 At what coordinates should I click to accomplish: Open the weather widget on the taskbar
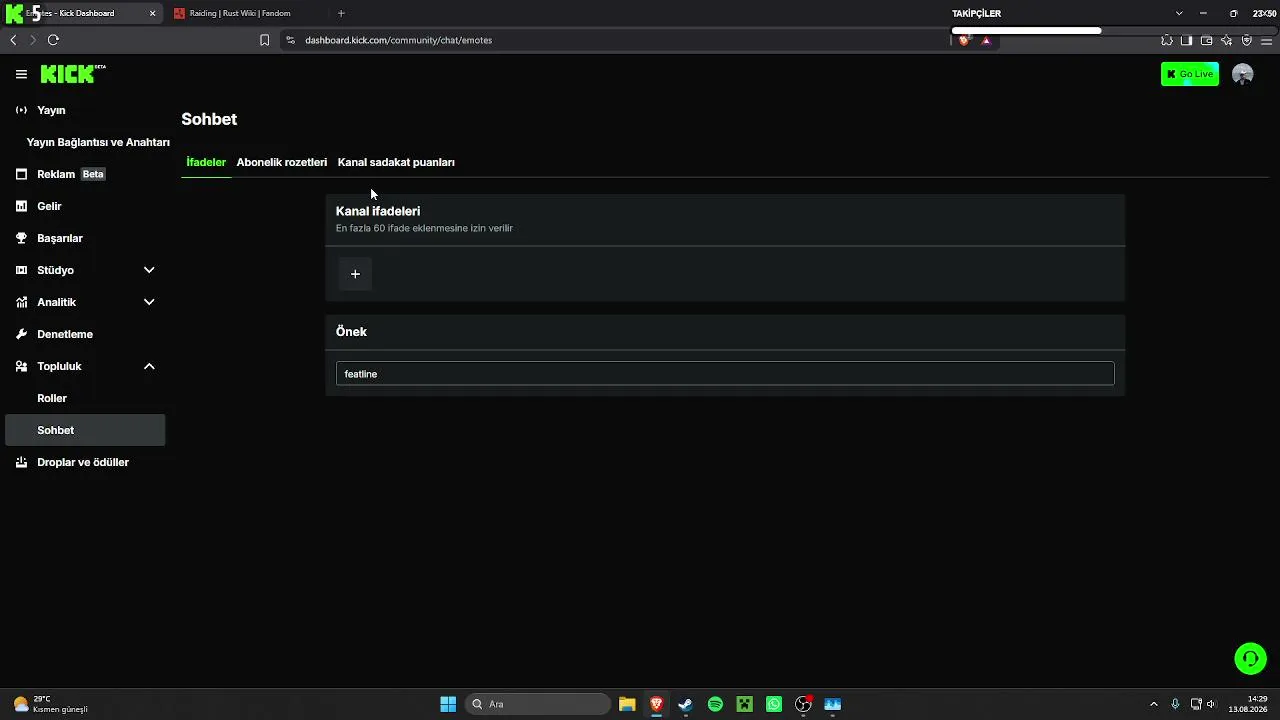(x=50, y=704)
